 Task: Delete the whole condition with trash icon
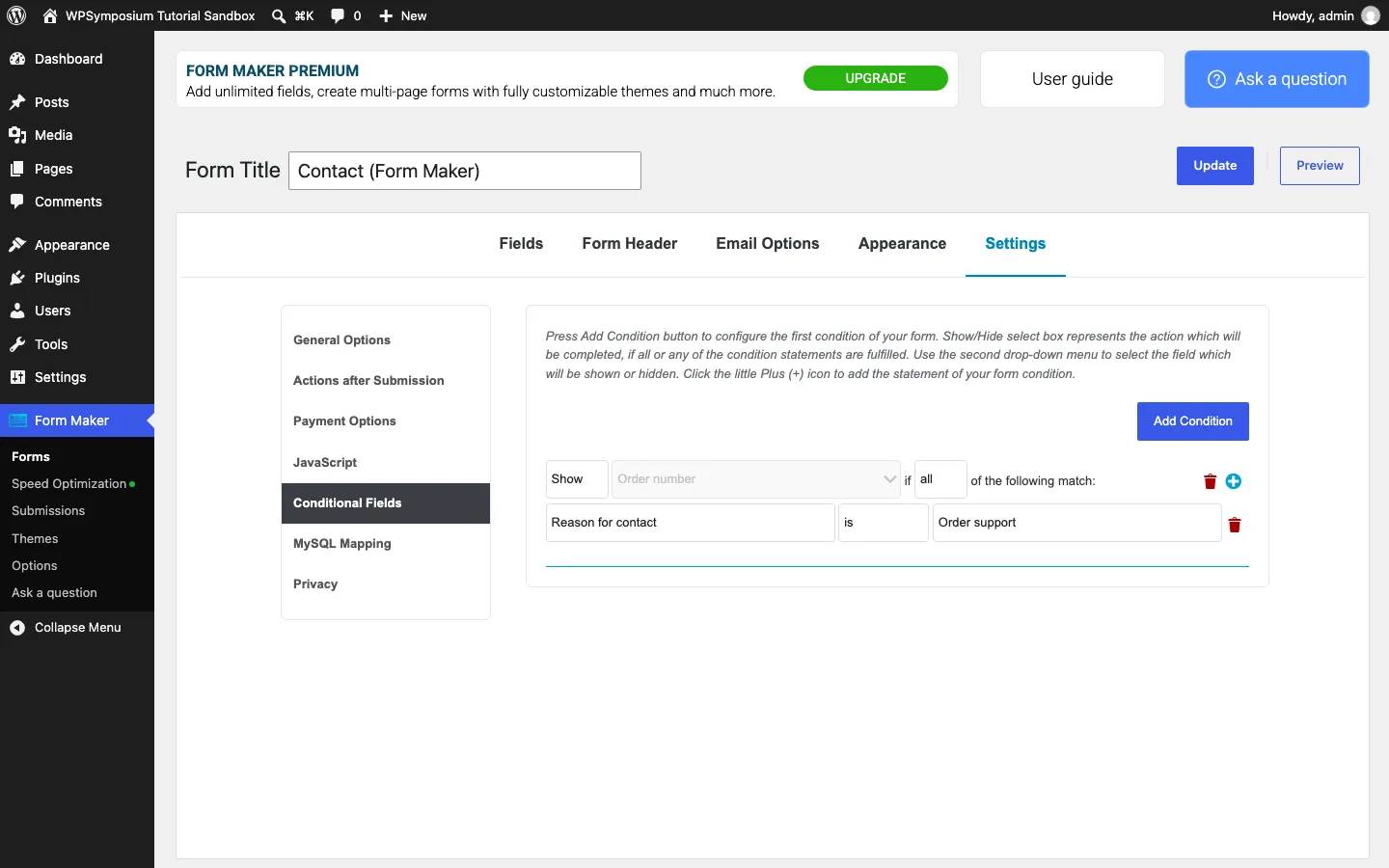click(1210, 481)
